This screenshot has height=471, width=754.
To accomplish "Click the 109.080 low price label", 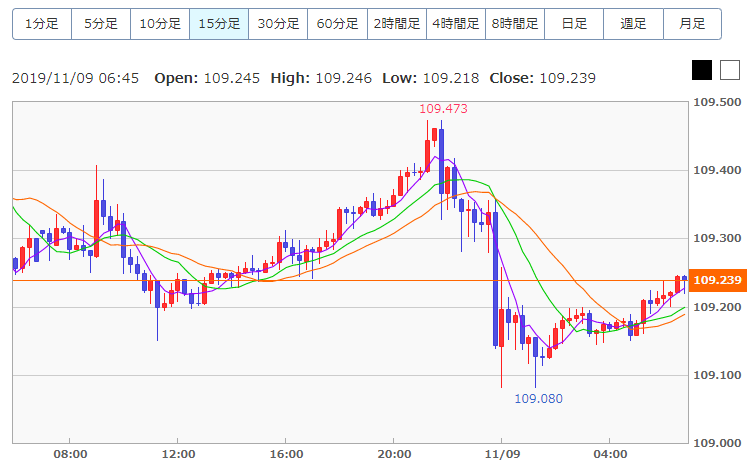I will pos(538,398).
